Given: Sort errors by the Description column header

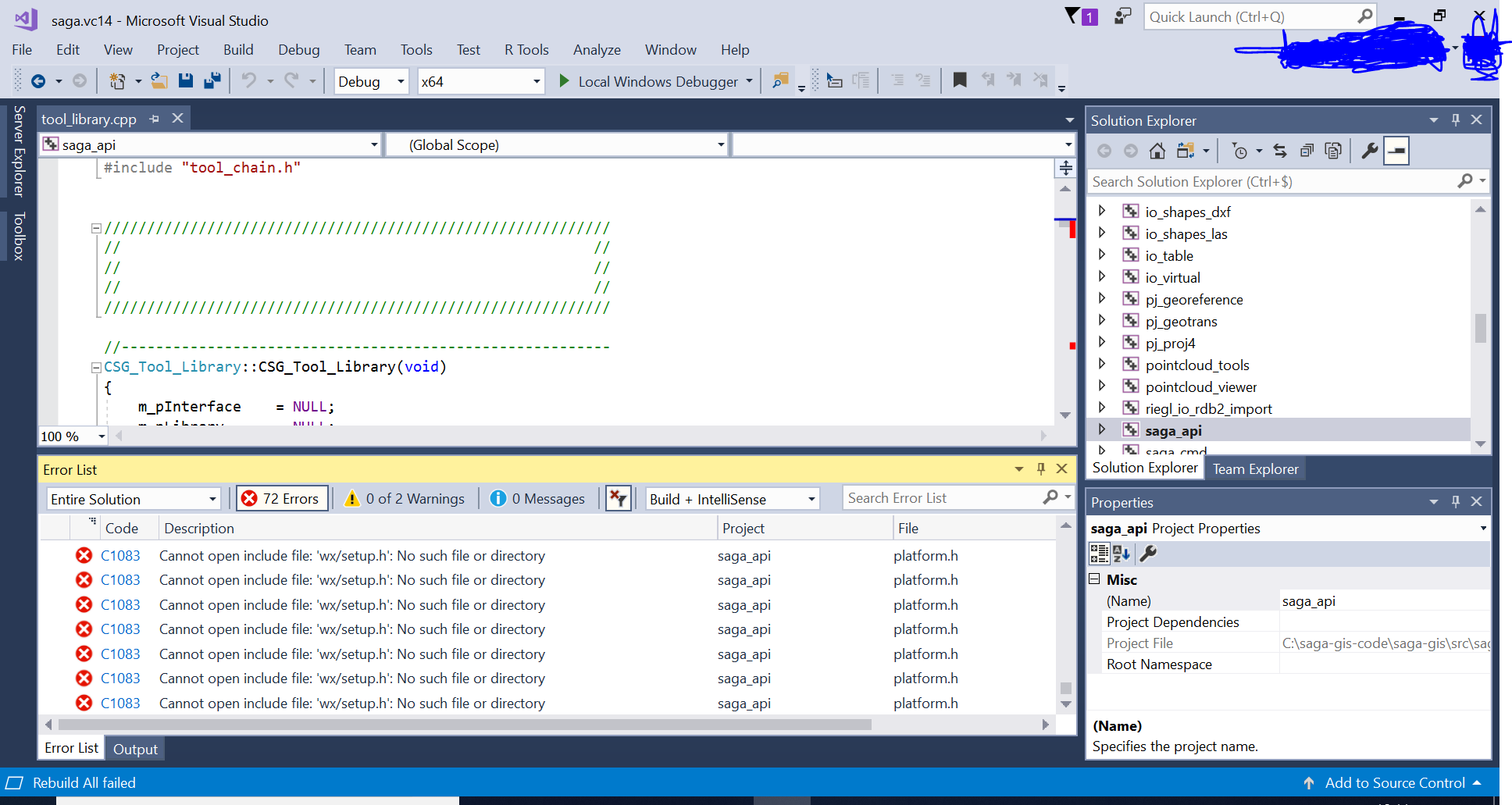Looking at the screenshot, I should pyautogui.click(x=437, y=528).
